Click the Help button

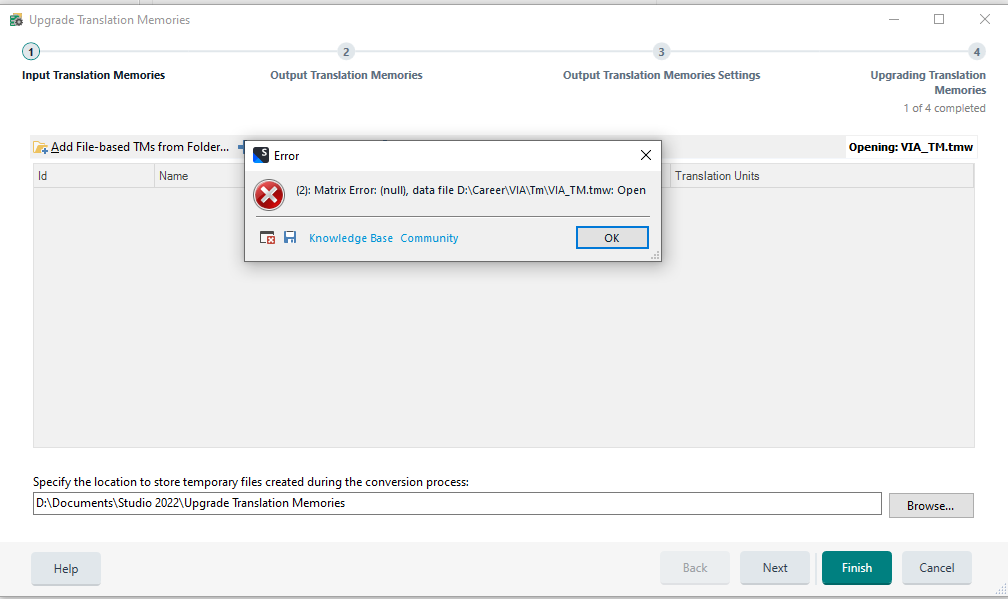[x=66, y=569]
